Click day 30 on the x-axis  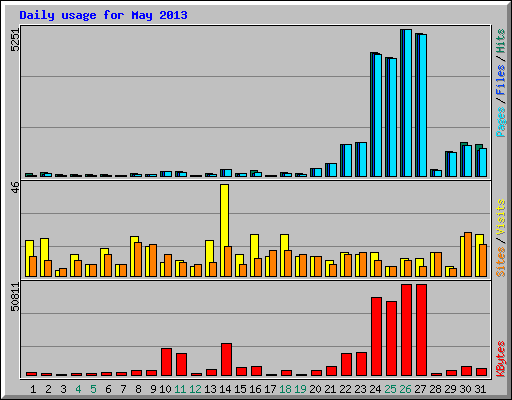pyautogui.click(x=465, y=389)
